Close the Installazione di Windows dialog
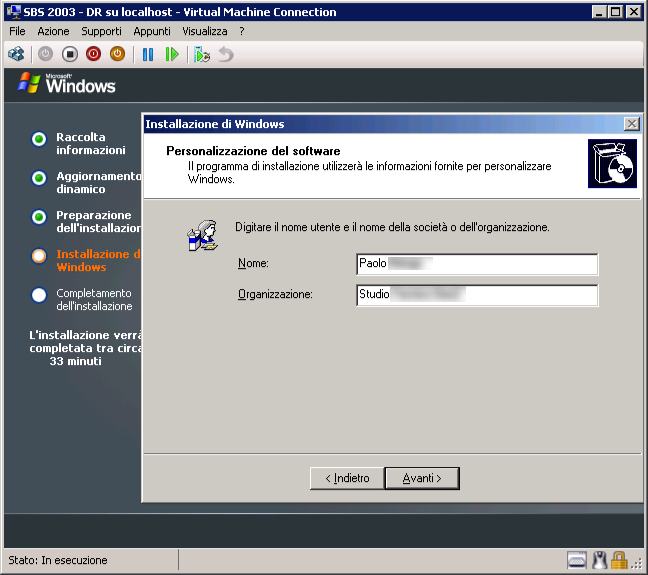Image resolution: width=648 pixels, height=575 pixels. coord(631,124)
